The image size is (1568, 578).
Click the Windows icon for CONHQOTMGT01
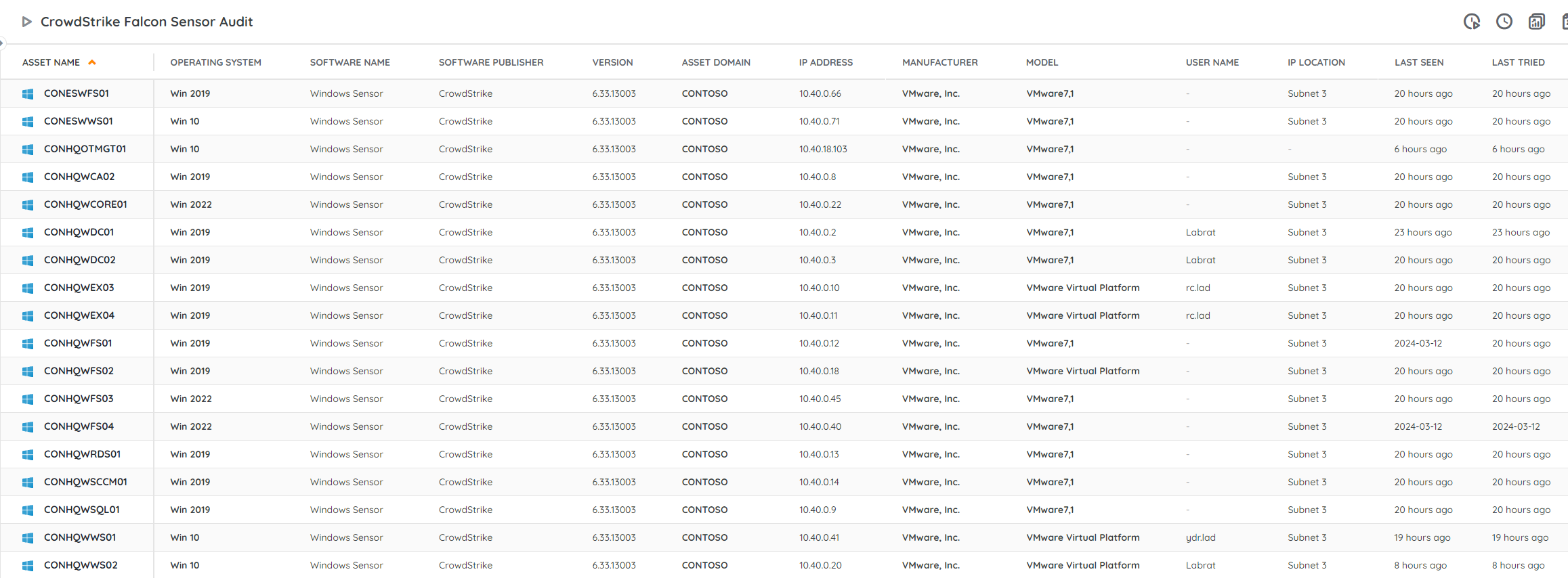coord(28,150)
